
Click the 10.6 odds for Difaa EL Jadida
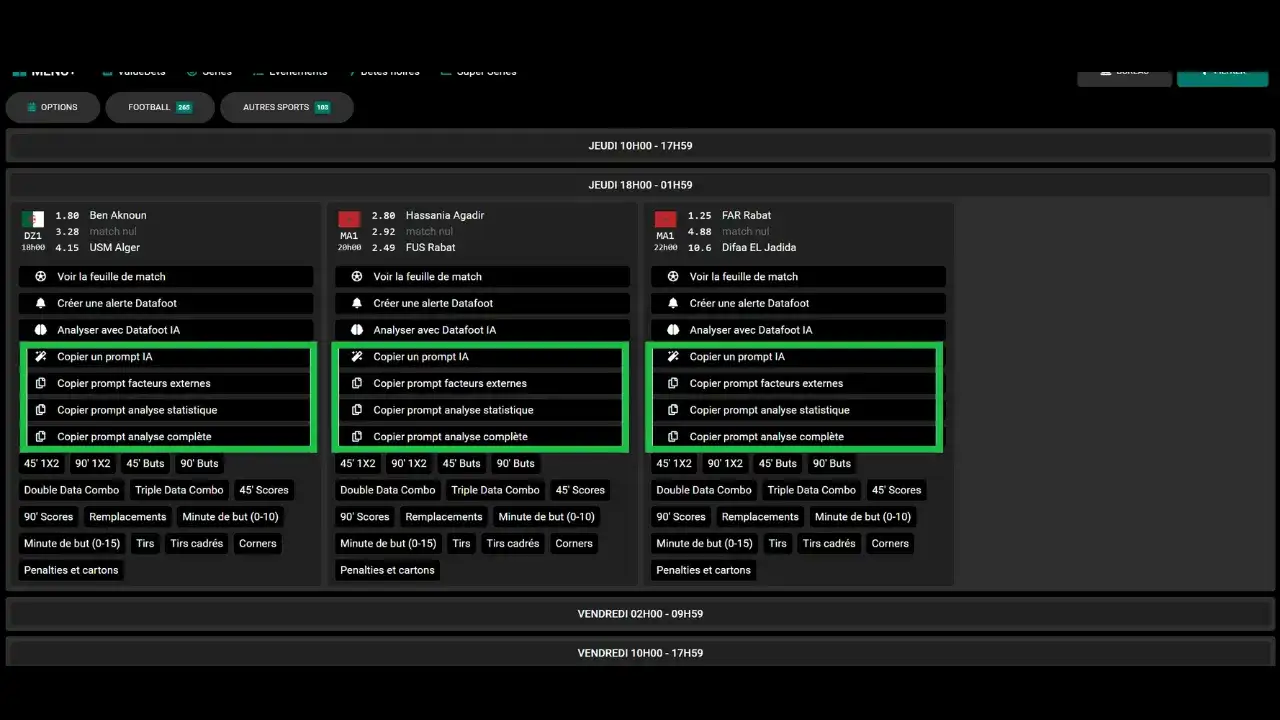700,248
